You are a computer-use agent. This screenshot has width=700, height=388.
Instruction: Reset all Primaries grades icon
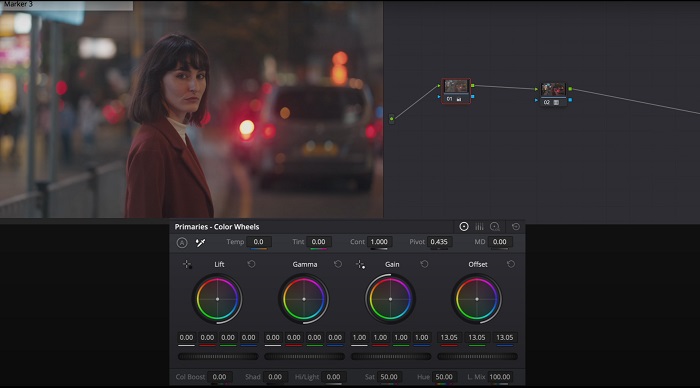[516, 227]
